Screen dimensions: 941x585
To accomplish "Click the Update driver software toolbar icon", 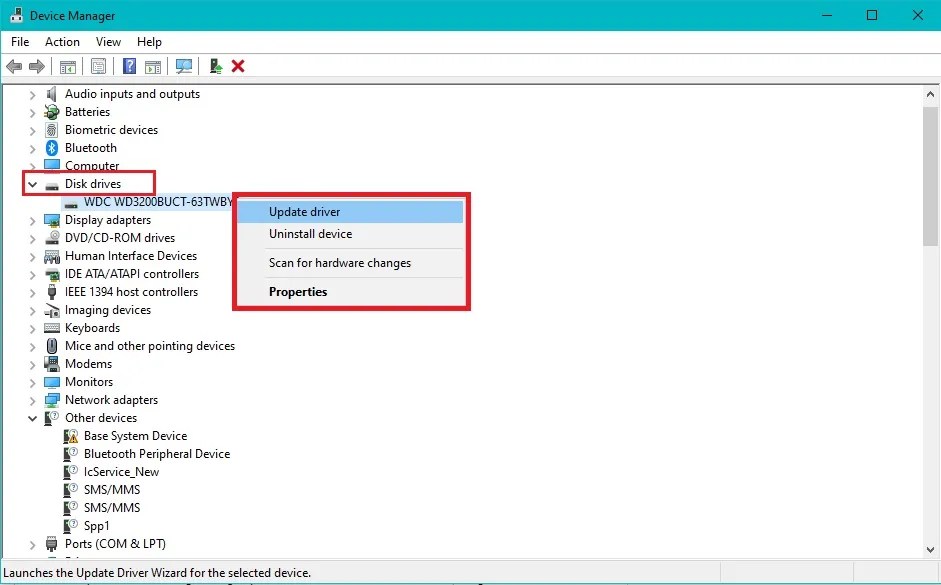I will tap(214, 66).
